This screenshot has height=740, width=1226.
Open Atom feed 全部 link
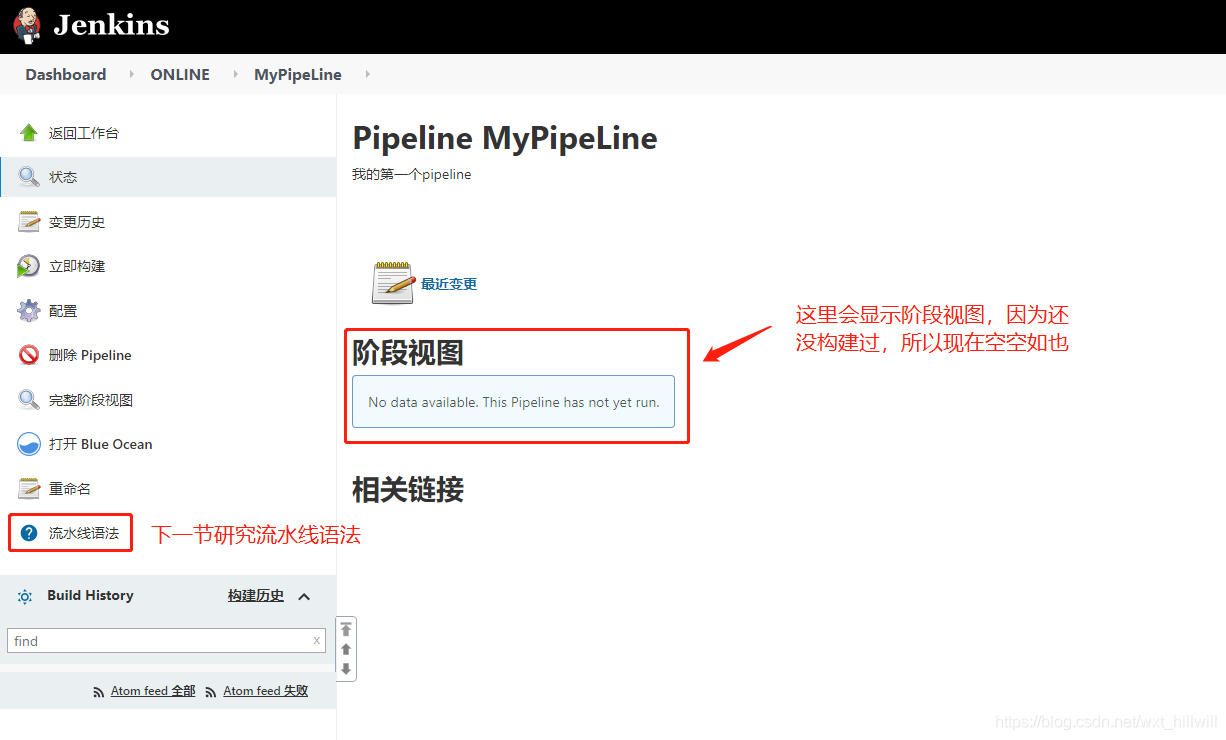(153, 691)
